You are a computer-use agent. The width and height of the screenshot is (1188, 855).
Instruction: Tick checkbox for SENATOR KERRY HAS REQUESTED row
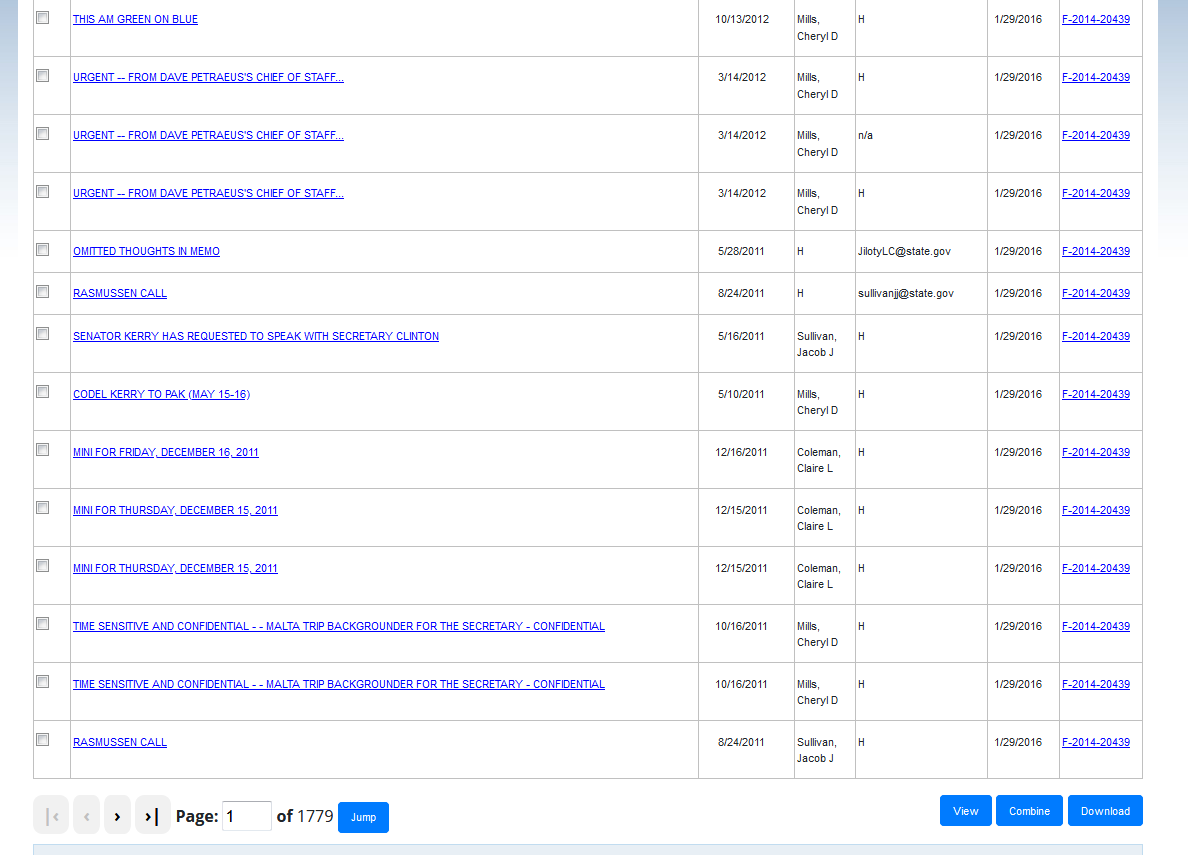43,334
